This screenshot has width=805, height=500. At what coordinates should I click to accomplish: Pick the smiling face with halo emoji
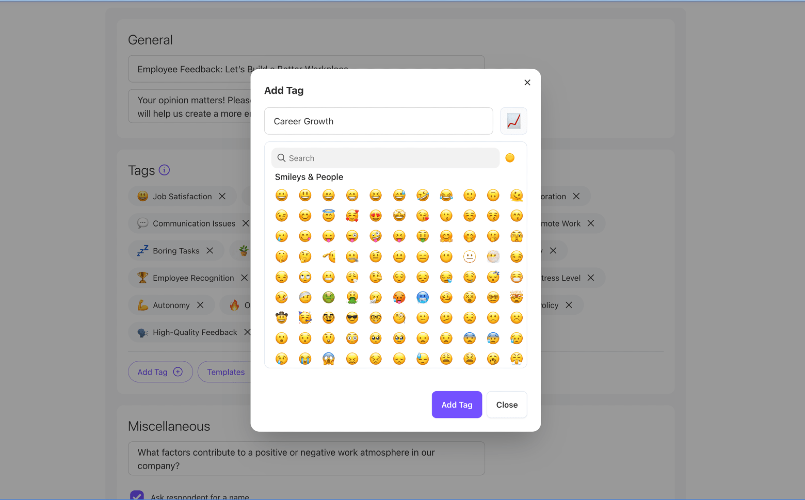[x=329, y=216]
